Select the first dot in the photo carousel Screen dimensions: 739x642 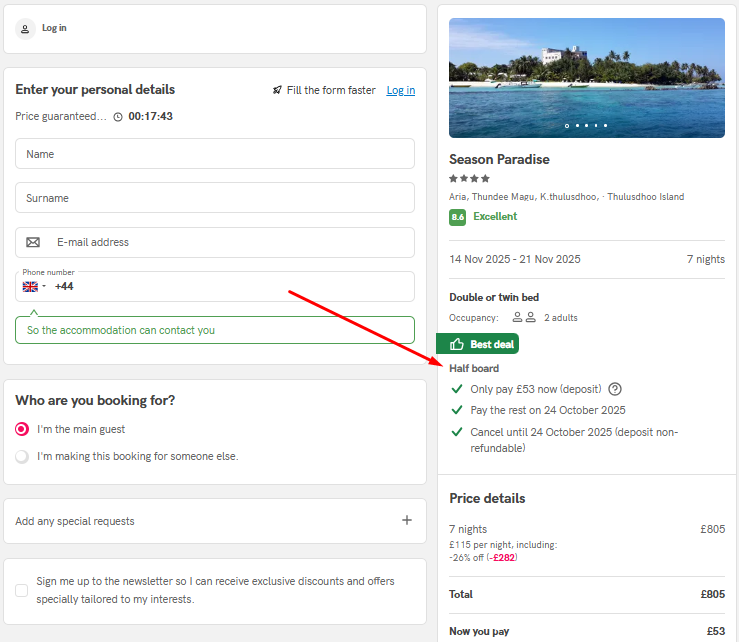click(567, 125)
